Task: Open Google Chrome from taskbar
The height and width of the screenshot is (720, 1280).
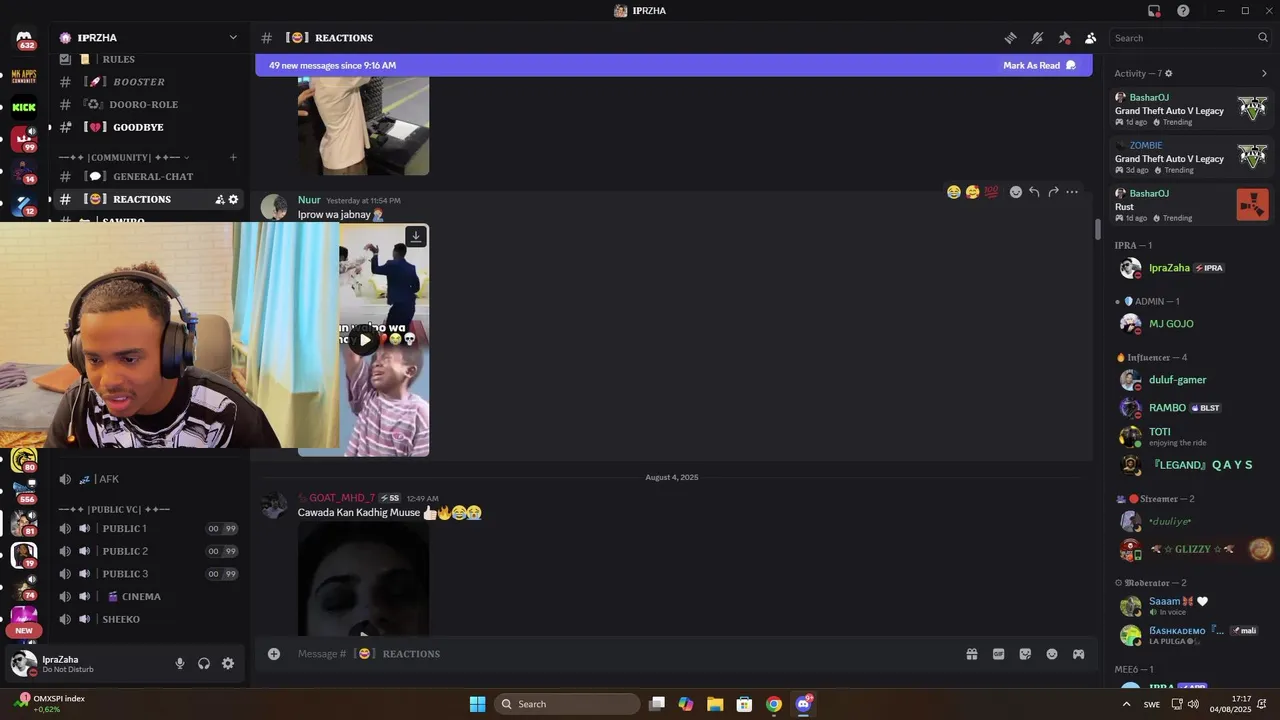Action: 773,704
